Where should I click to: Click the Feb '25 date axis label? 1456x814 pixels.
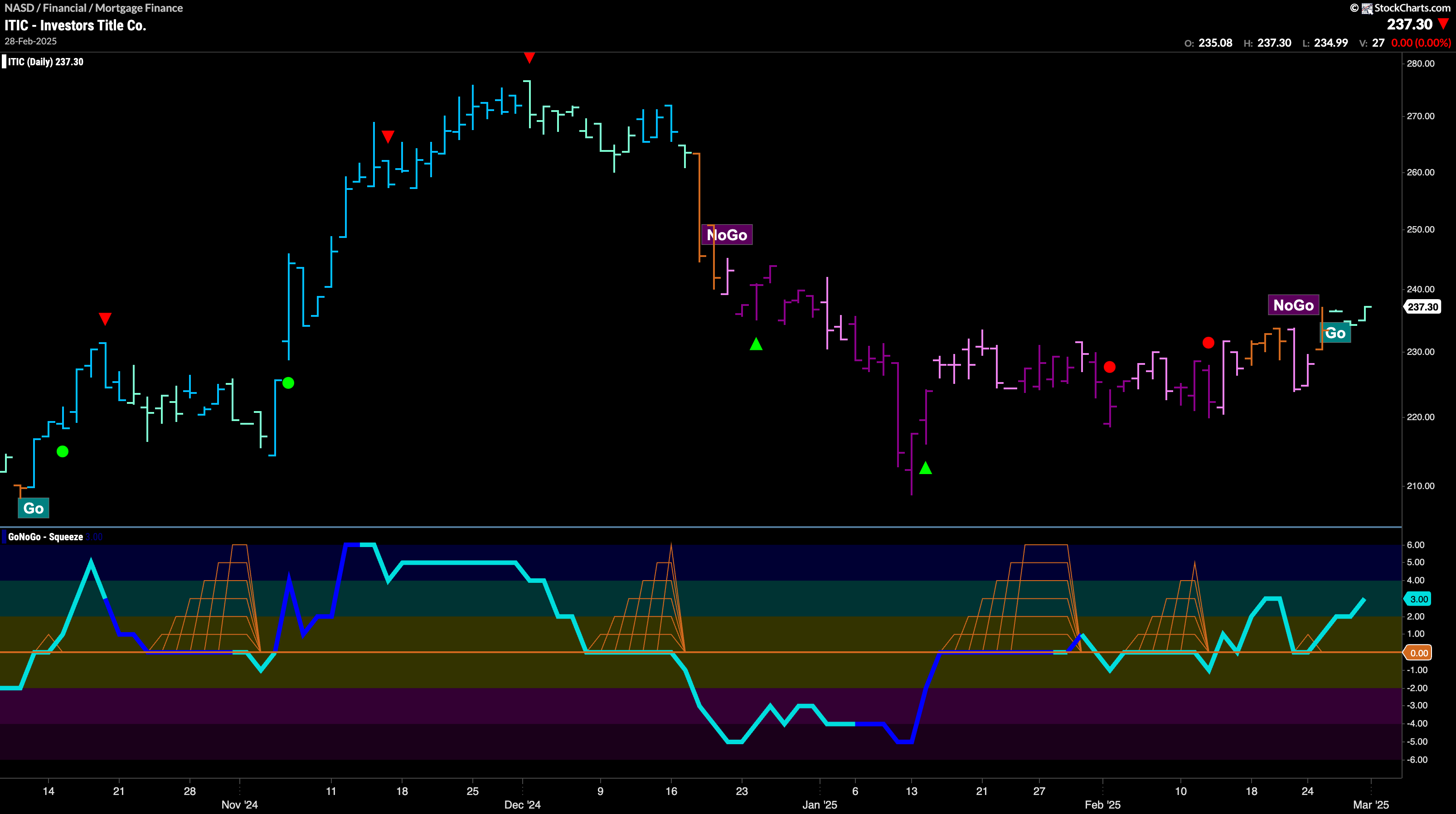point(1102,804)
